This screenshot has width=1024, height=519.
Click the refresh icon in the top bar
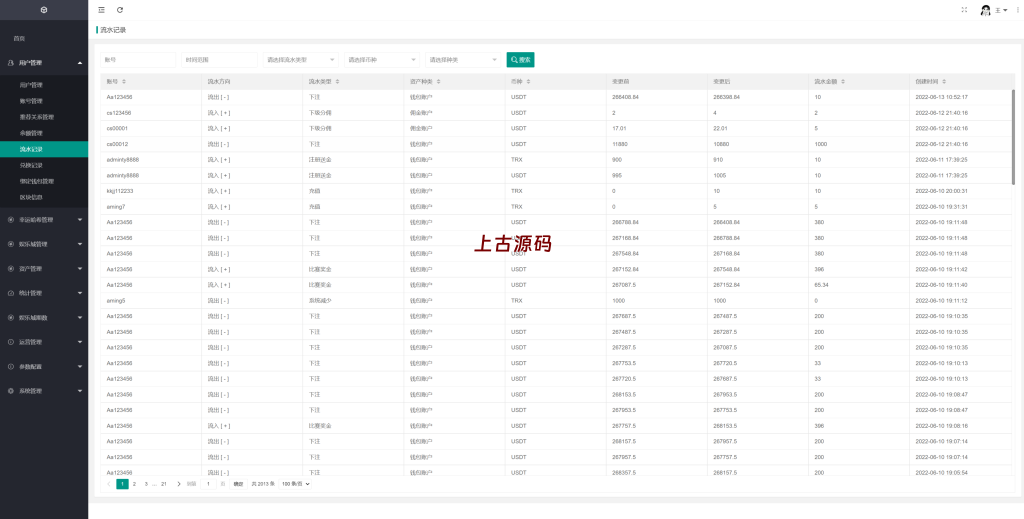tap(120, 10)
